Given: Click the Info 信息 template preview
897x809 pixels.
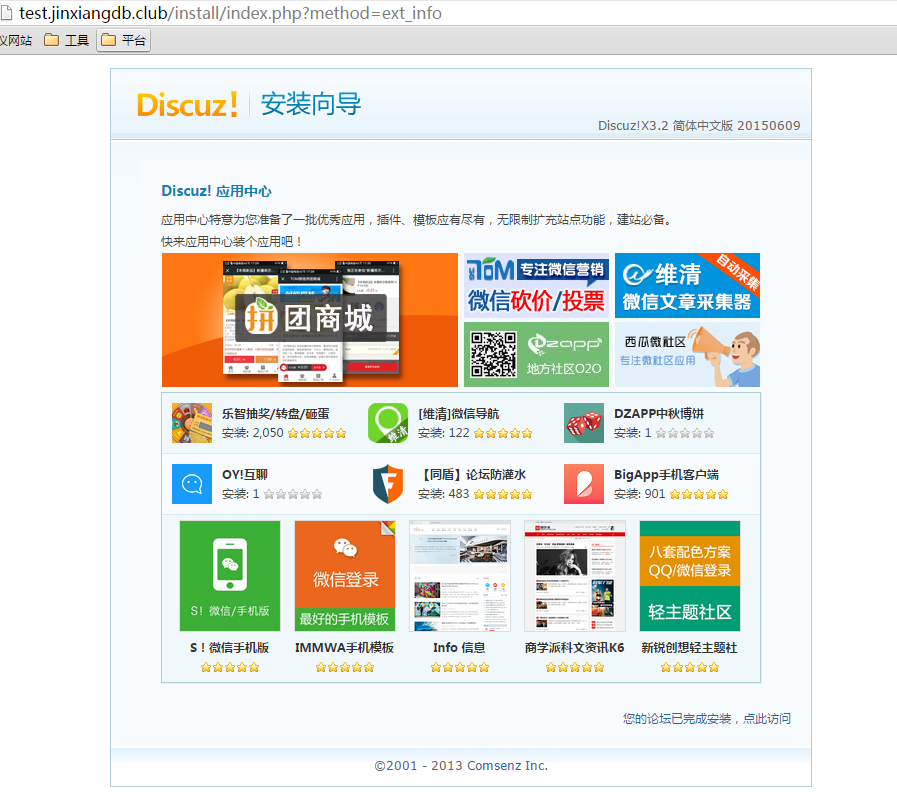Looking at the screenshot, I should click(460, 576).
